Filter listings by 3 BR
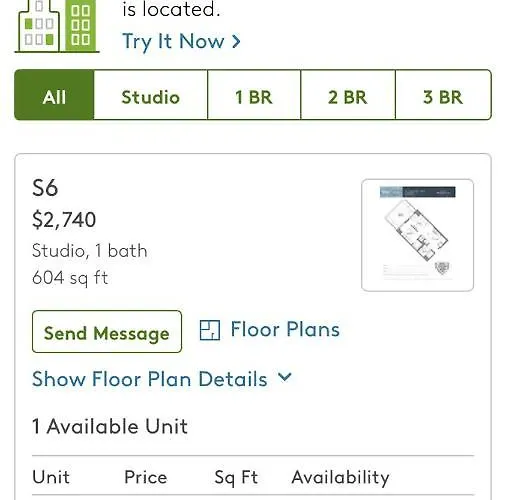 [x=443, y=95]
